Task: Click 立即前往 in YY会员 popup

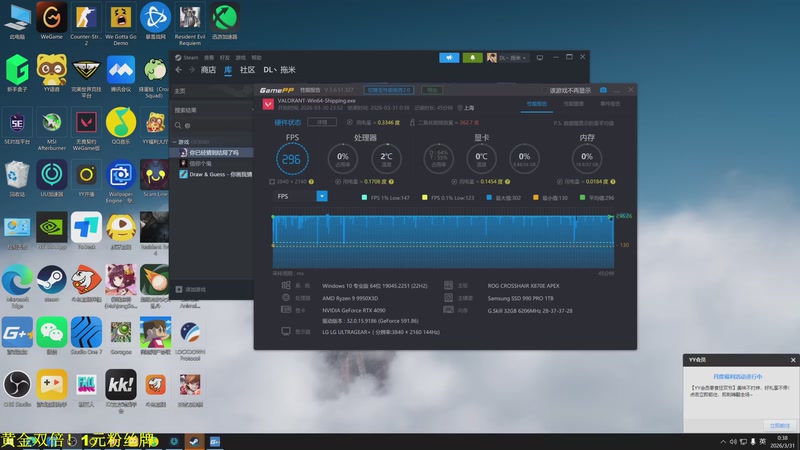Action: click(x=779, y=426)
